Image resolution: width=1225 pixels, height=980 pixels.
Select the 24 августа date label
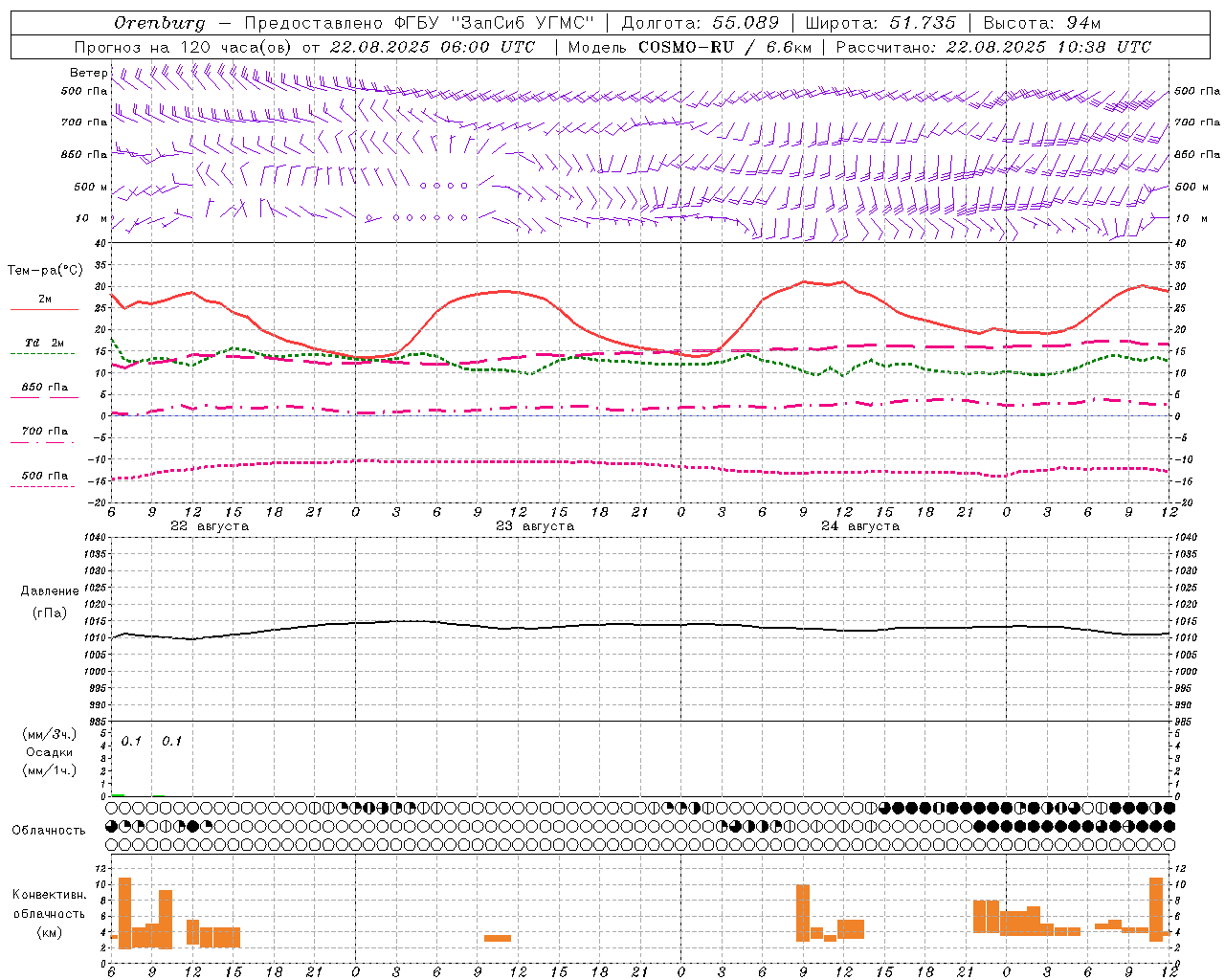coord(860,526)
